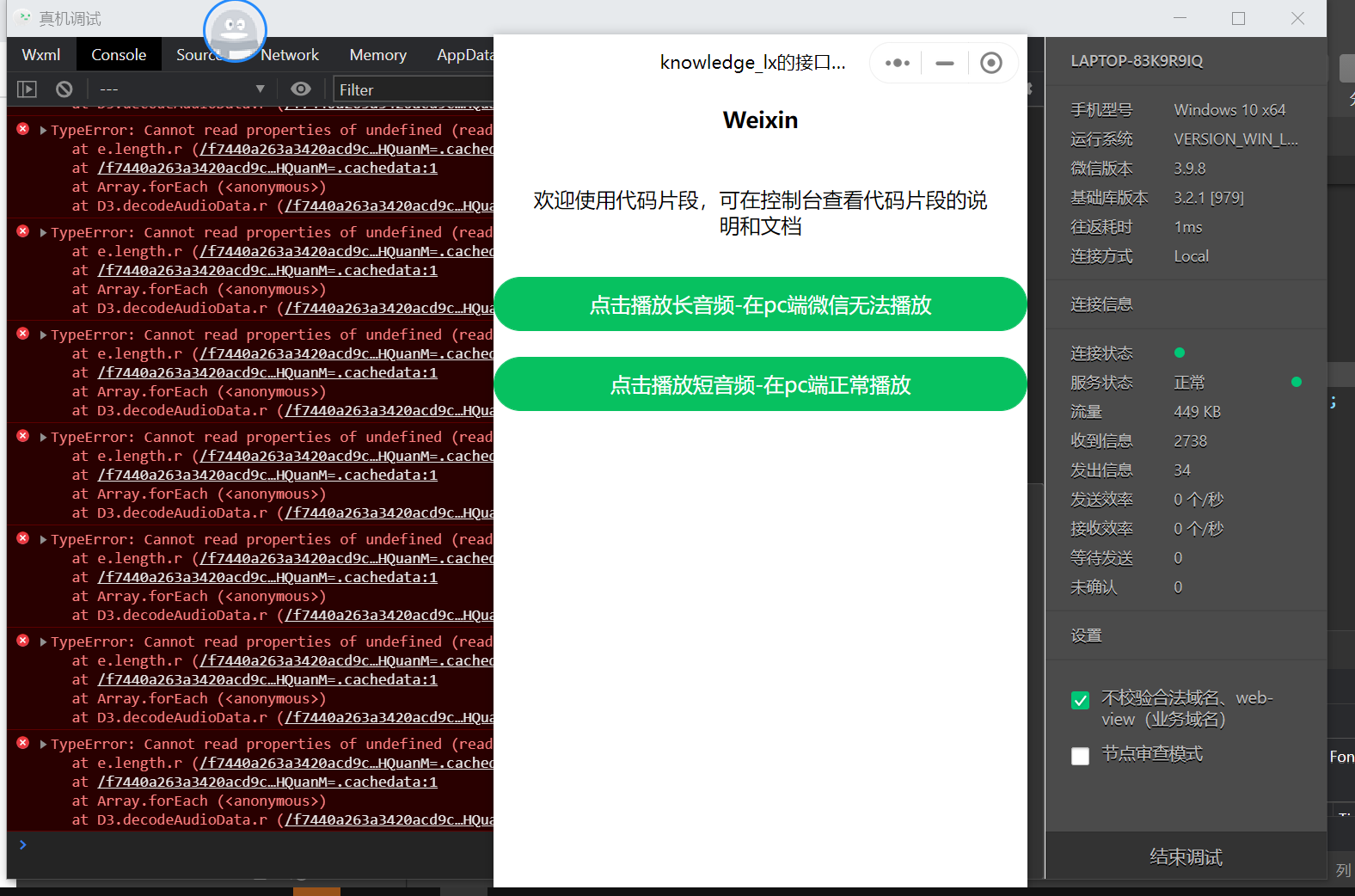
Task: Click the 2738 received messages value
Action: (1191, 441)
